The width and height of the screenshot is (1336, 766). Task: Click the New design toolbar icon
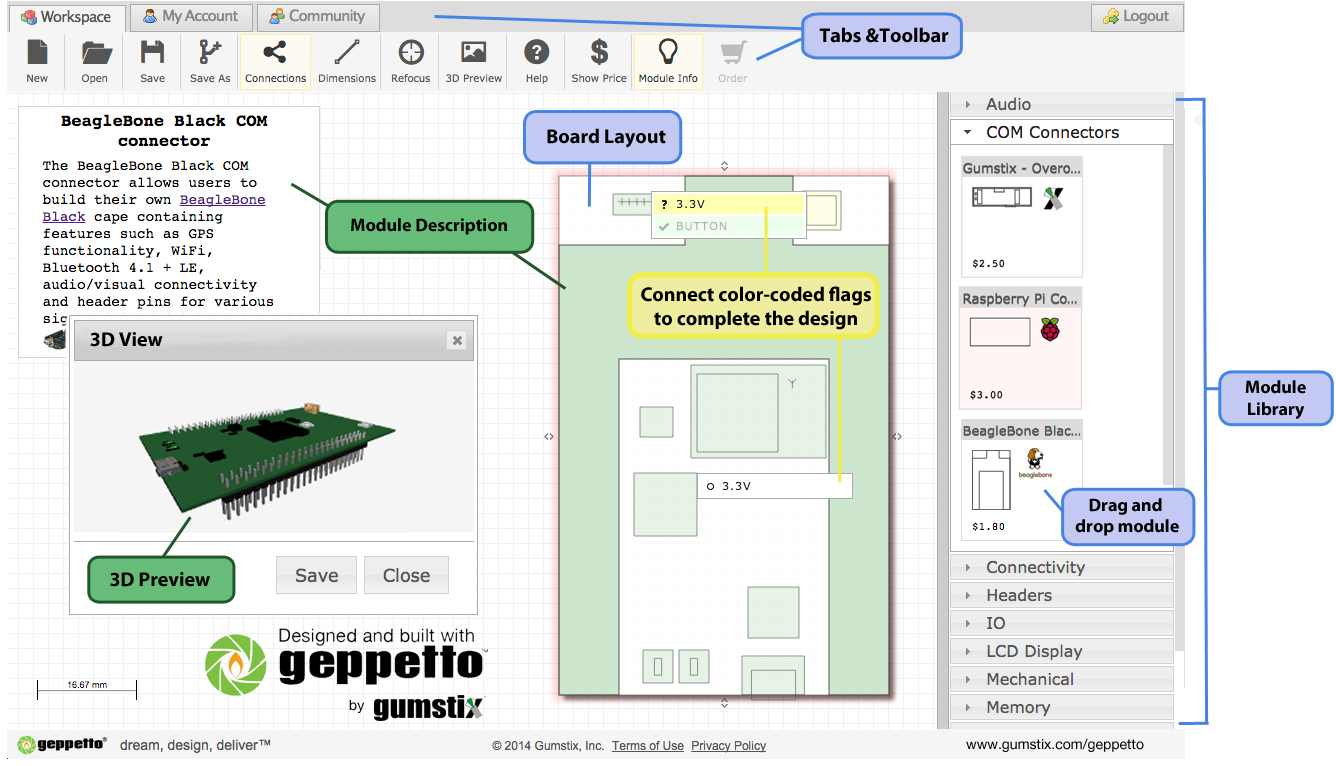[x=37, y=60]
